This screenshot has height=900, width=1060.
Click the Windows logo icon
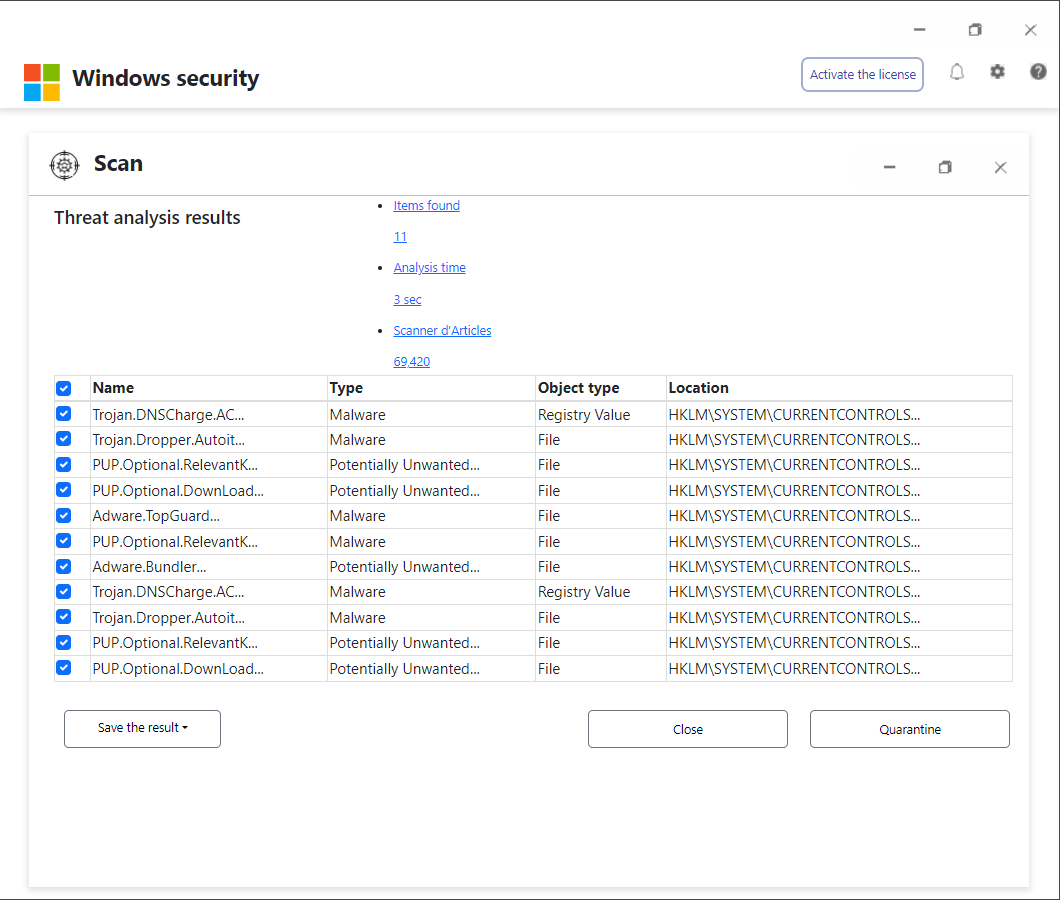click(42, 82)
